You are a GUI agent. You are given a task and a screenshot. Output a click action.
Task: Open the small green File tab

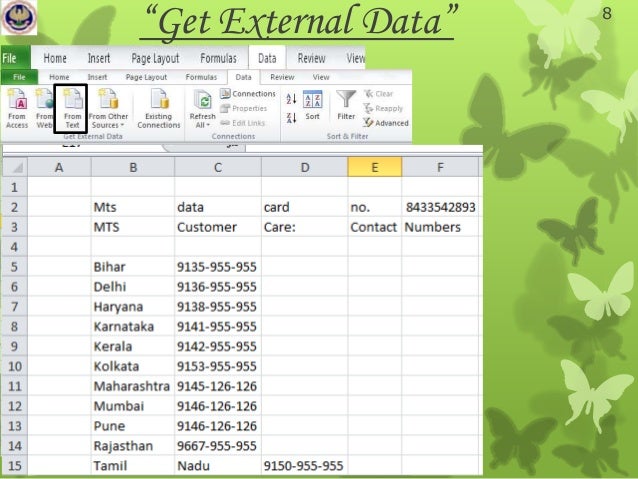[x=19, y=77]
